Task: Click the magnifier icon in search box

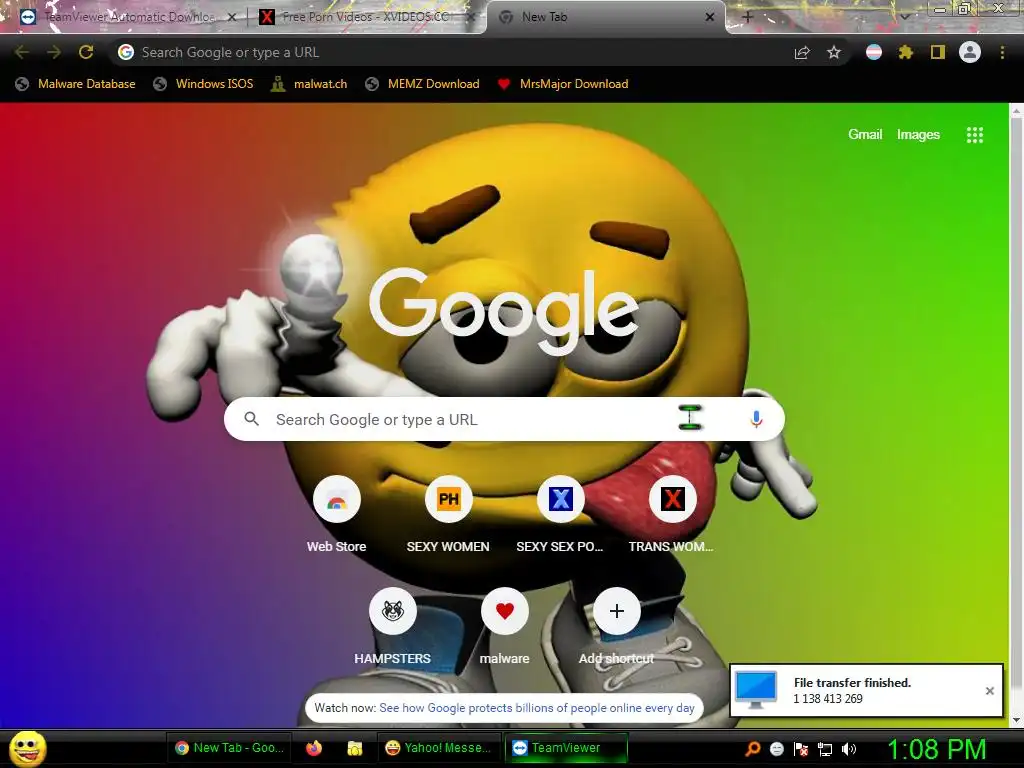Action: 251,419
